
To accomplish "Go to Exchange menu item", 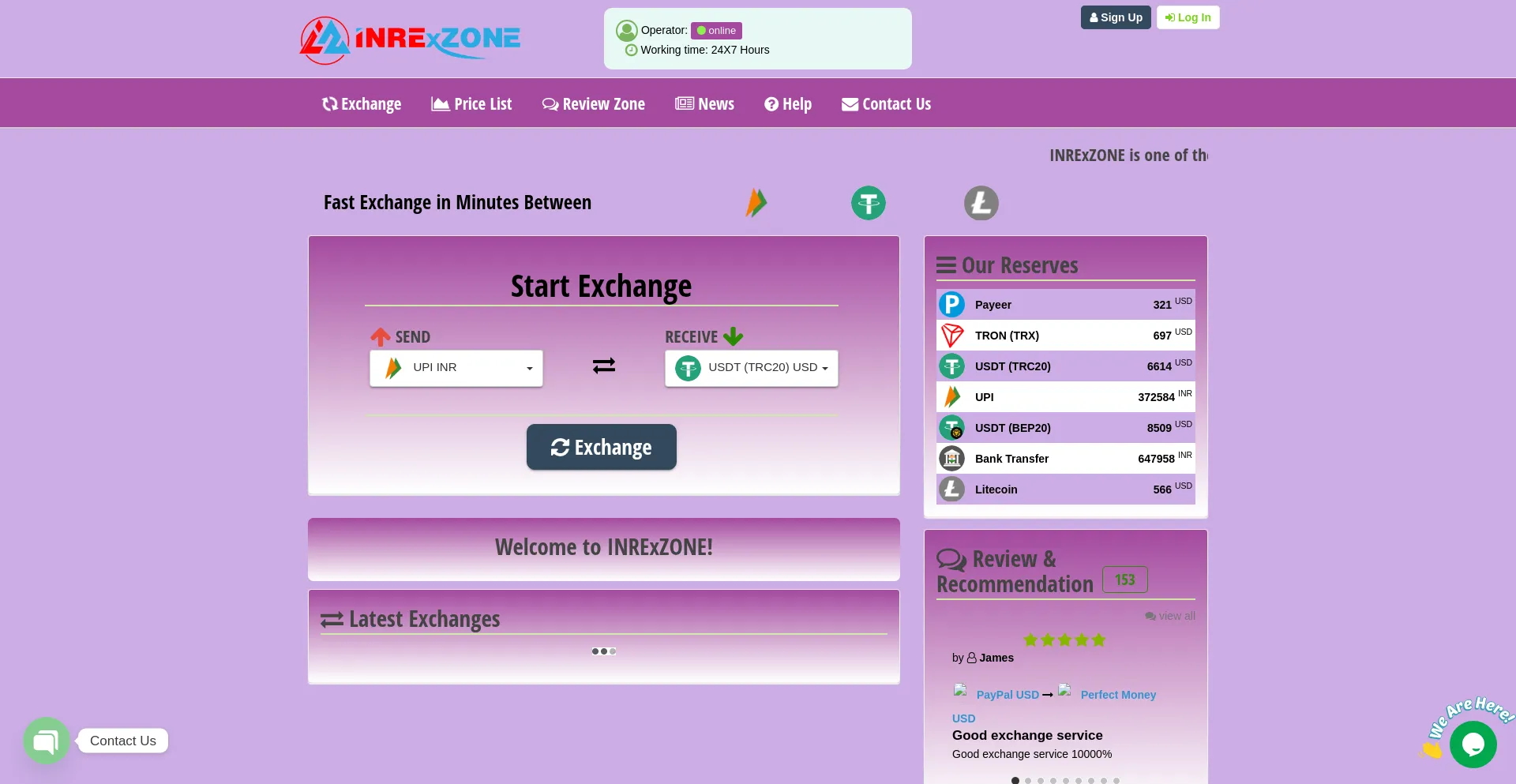I will [x=362, y=104].
